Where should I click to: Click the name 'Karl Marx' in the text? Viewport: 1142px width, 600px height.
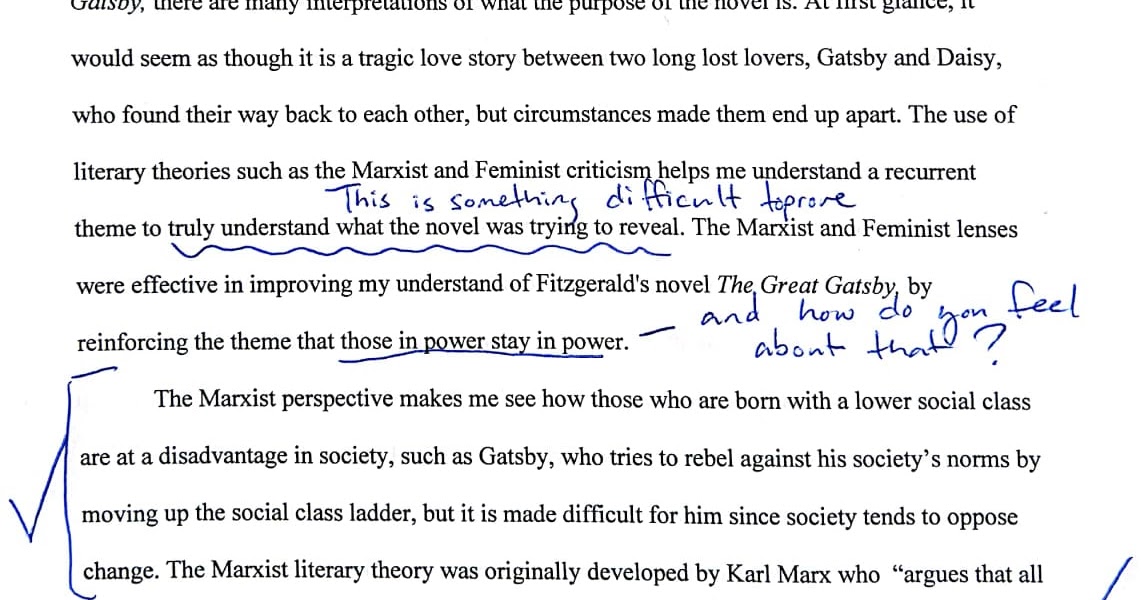click(x=778, y=574)
